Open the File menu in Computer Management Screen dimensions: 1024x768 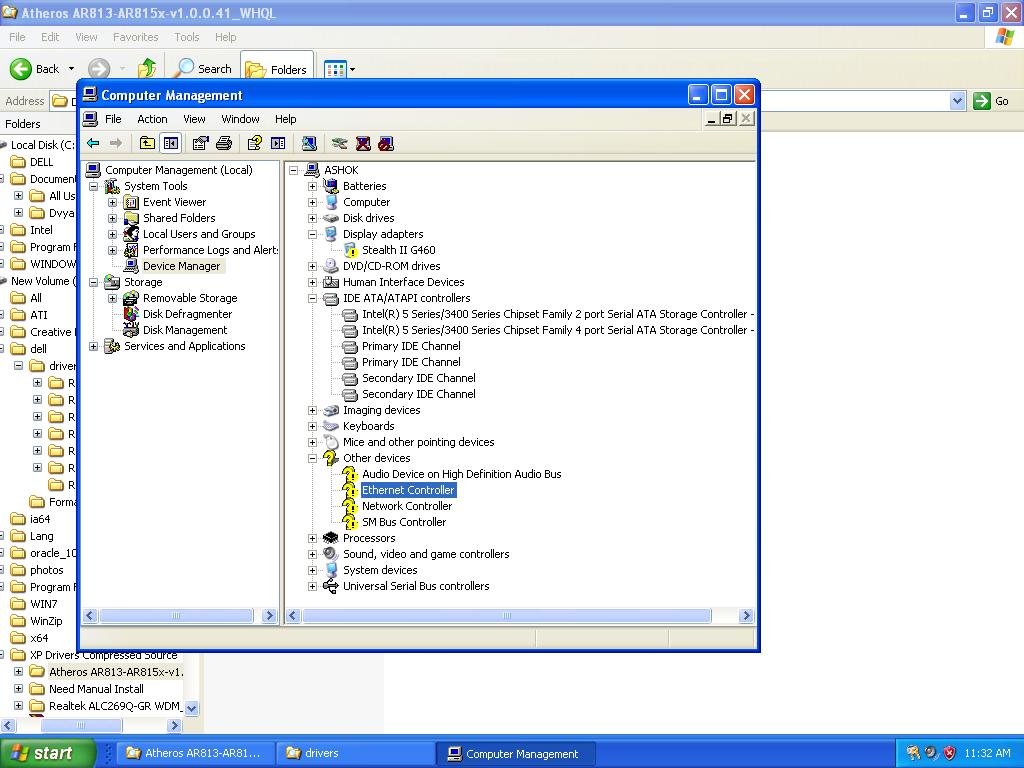point(114,119)
